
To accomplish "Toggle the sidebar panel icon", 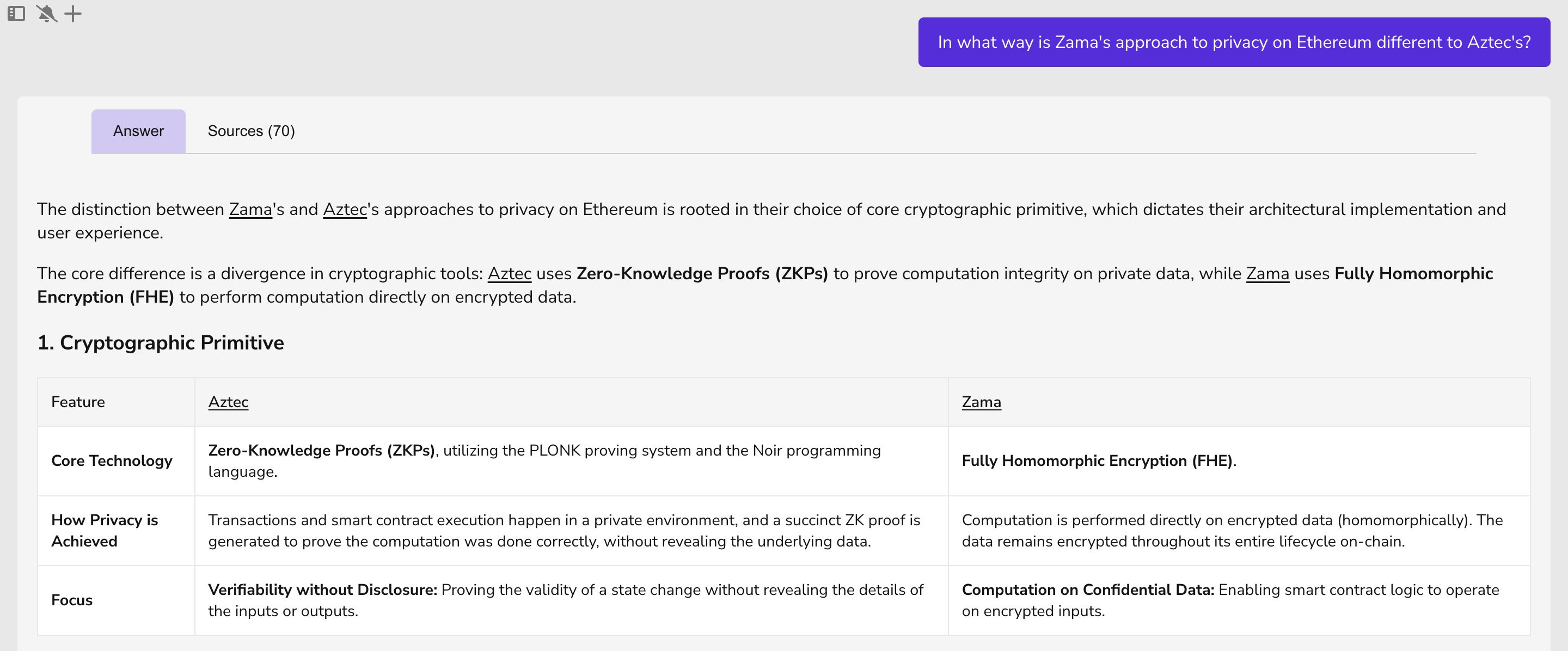I will [16, 14].
